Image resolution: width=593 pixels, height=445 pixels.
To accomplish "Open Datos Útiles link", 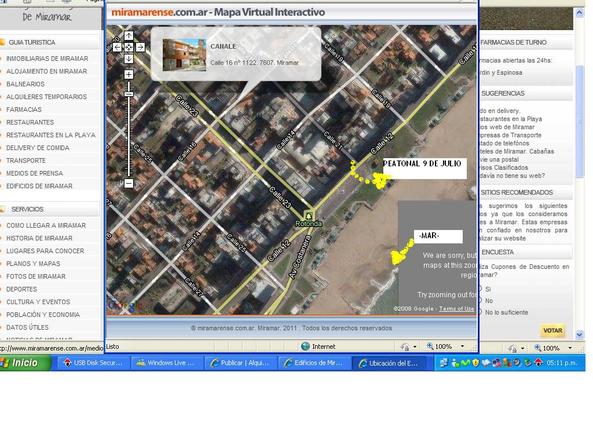I will point(27,327).
